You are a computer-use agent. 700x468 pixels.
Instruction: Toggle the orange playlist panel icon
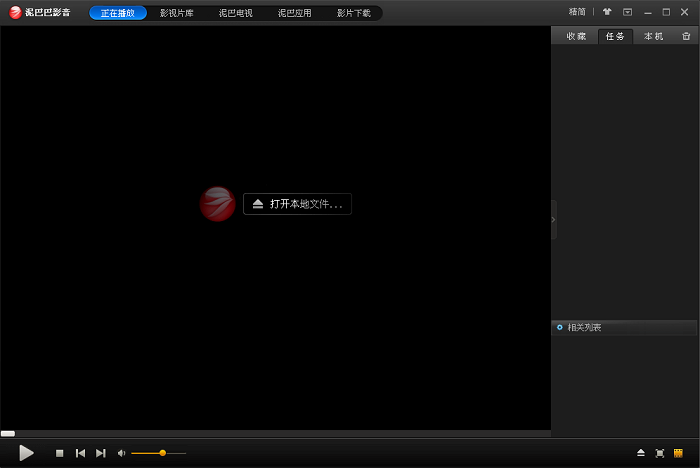[678, 453]
